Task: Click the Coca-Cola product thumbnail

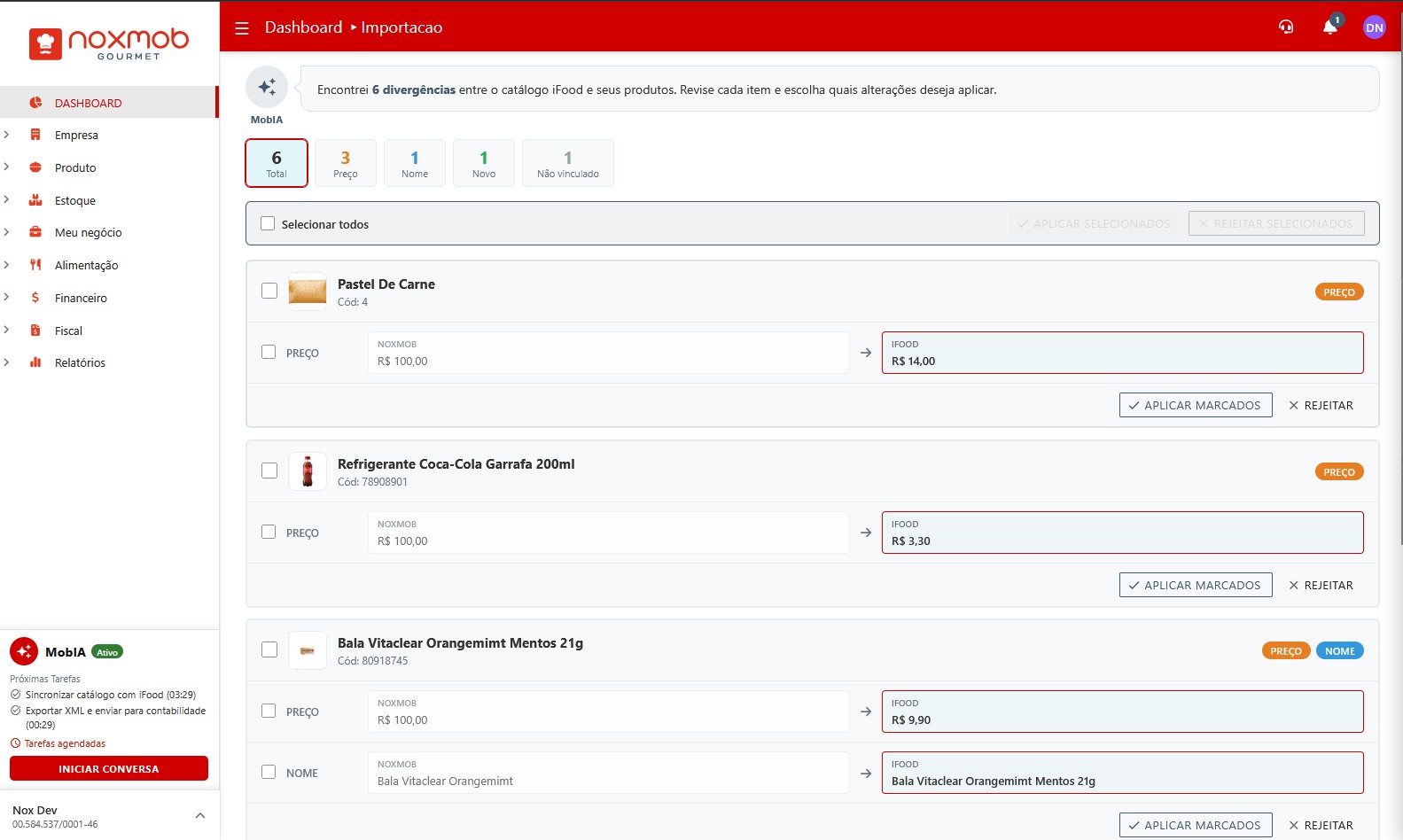Action: point(308,471)
